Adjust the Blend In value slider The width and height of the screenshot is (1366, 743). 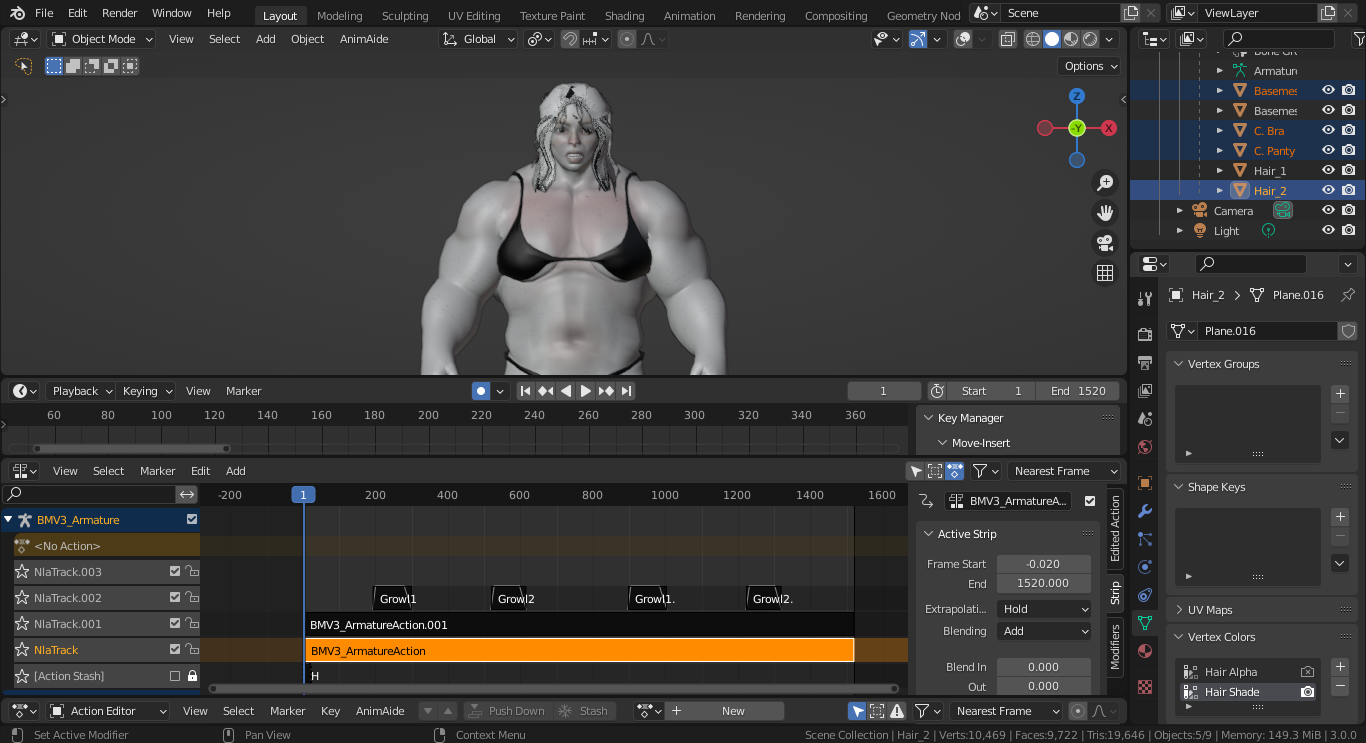pyautogui.click(x=1044, y=666)
